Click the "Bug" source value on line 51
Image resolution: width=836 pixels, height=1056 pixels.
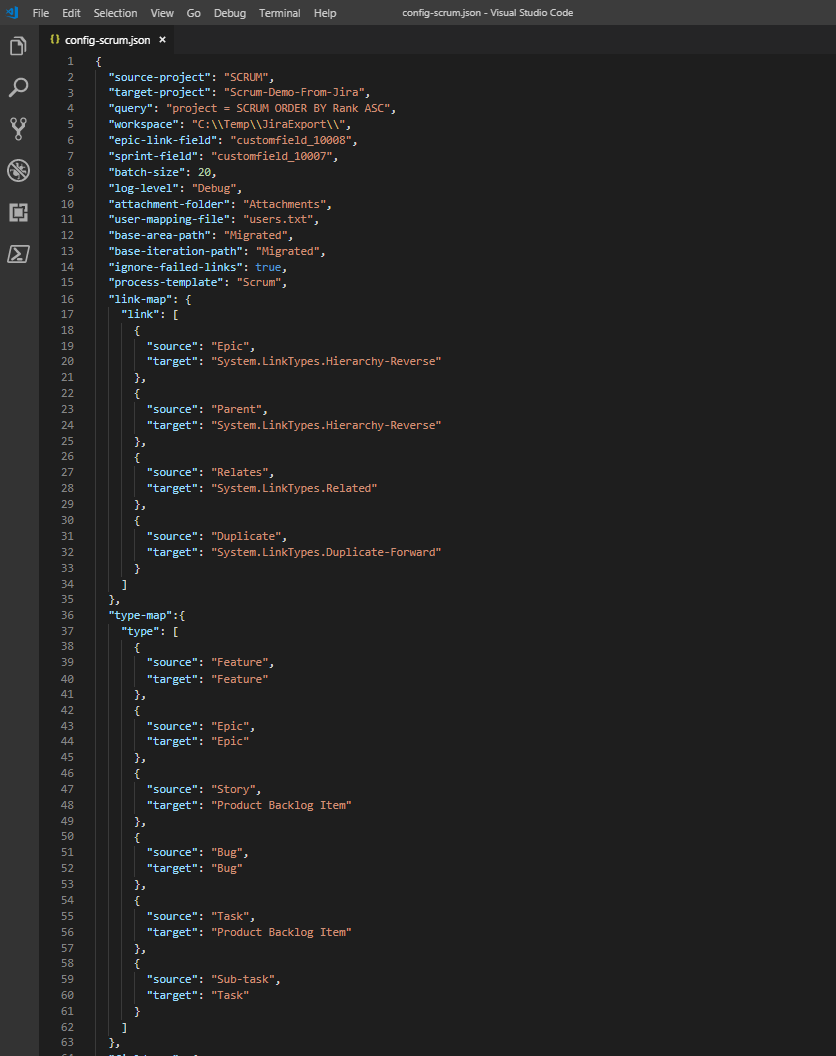click(x=227, y=853)
